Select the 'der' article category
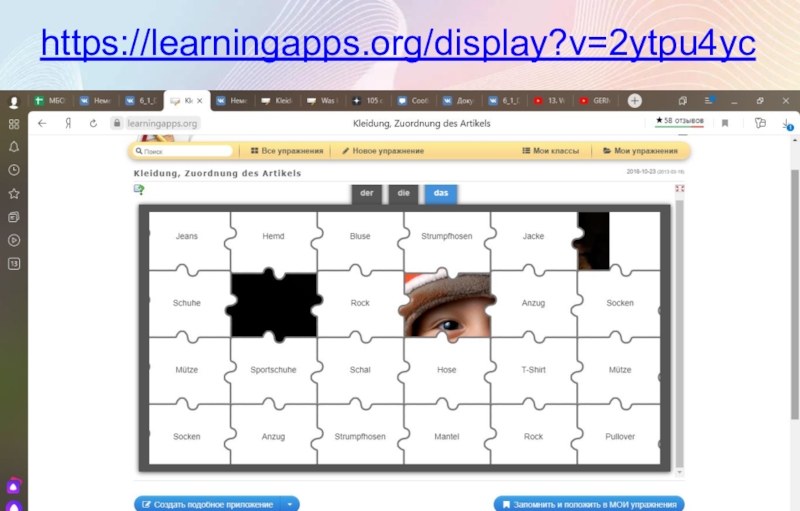 [366, 193]
